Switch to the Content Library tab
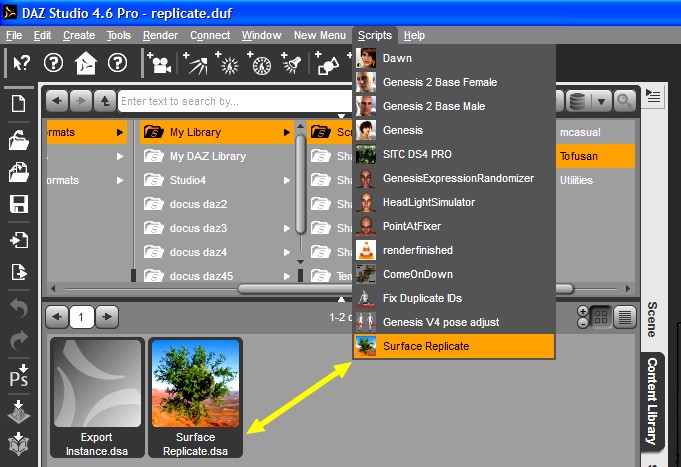Image resolution: width=681 pixels, height=467 pixels. 651,401
